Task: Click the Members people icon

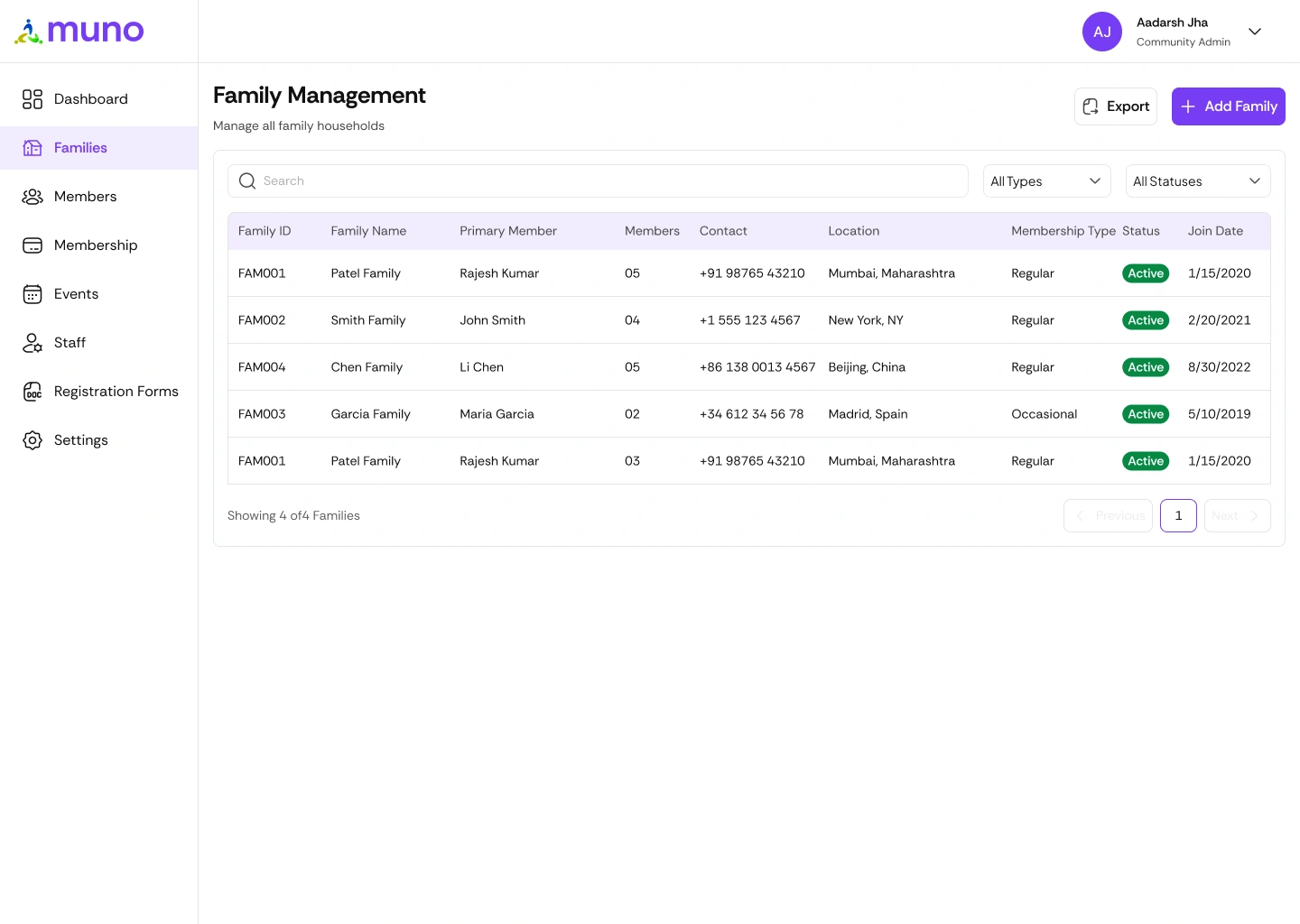Action: [x=32, y=197]
